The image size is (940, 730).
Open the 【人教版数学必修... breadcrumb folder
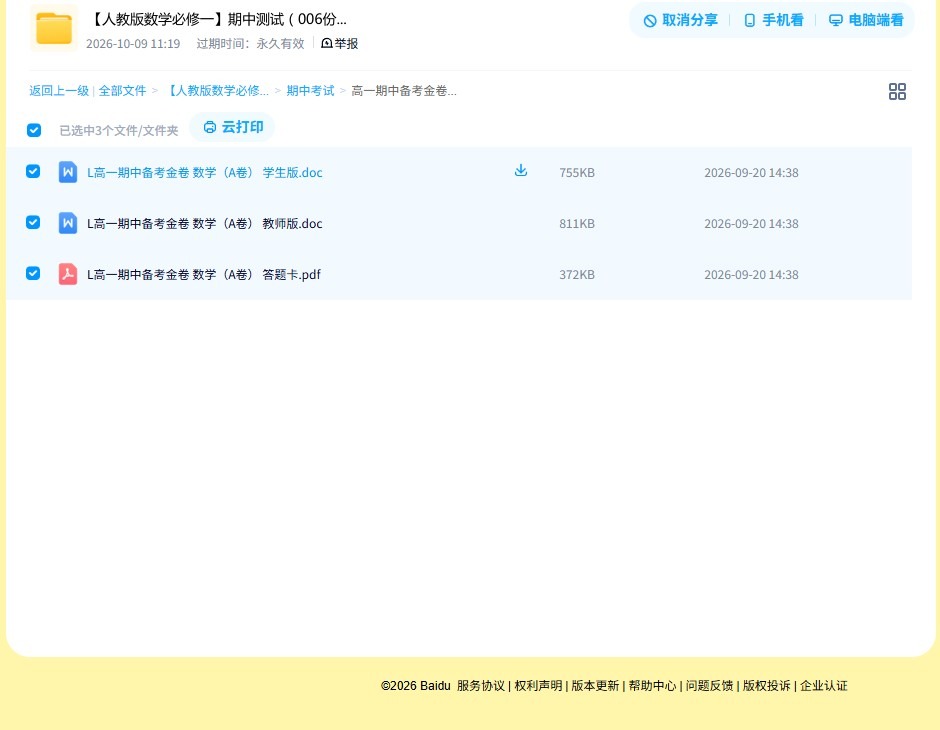pos(216,91)
